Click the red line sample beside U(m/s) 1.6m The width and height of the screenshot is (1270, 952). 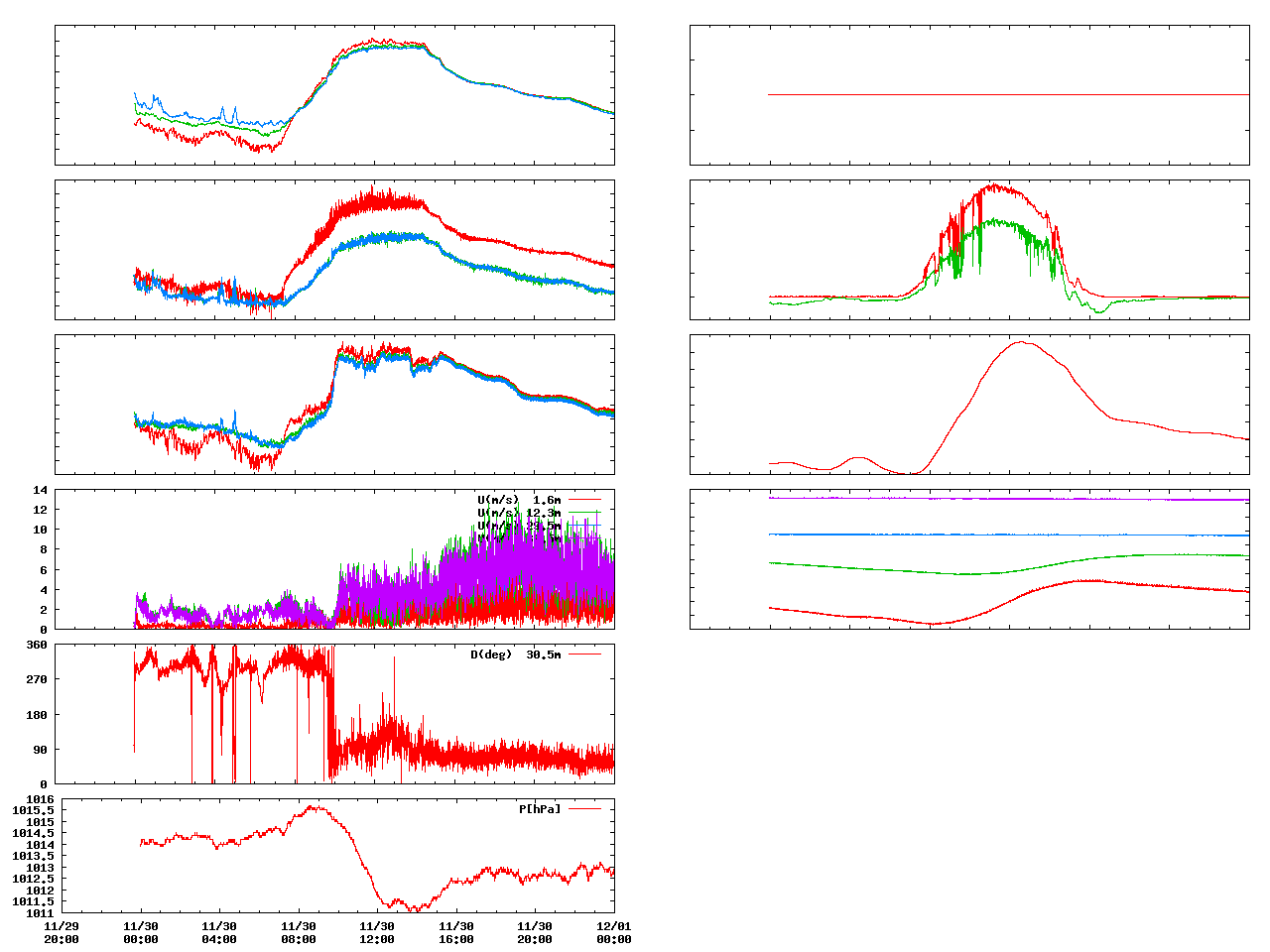585,500
